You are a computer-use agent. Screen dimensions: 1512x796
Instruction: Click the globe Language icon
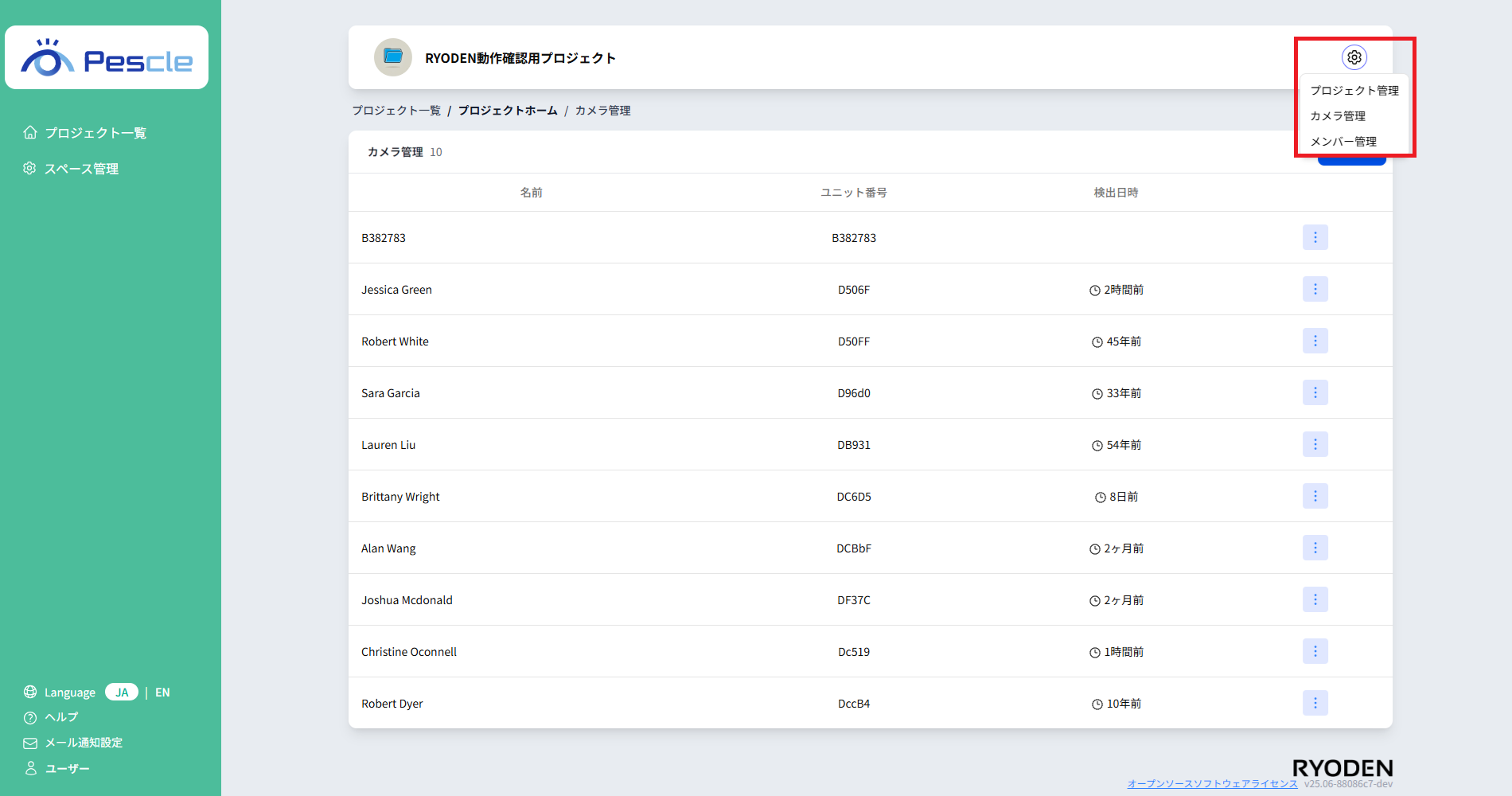point(30,692)
